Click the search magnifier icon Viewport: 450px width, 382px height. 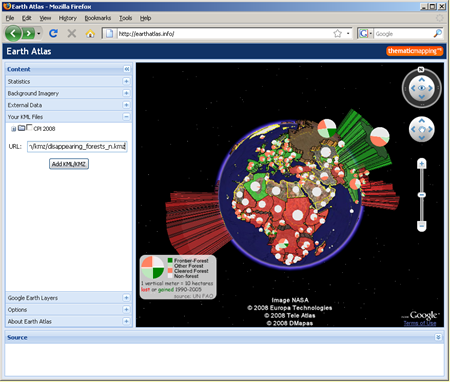(437, 33)
